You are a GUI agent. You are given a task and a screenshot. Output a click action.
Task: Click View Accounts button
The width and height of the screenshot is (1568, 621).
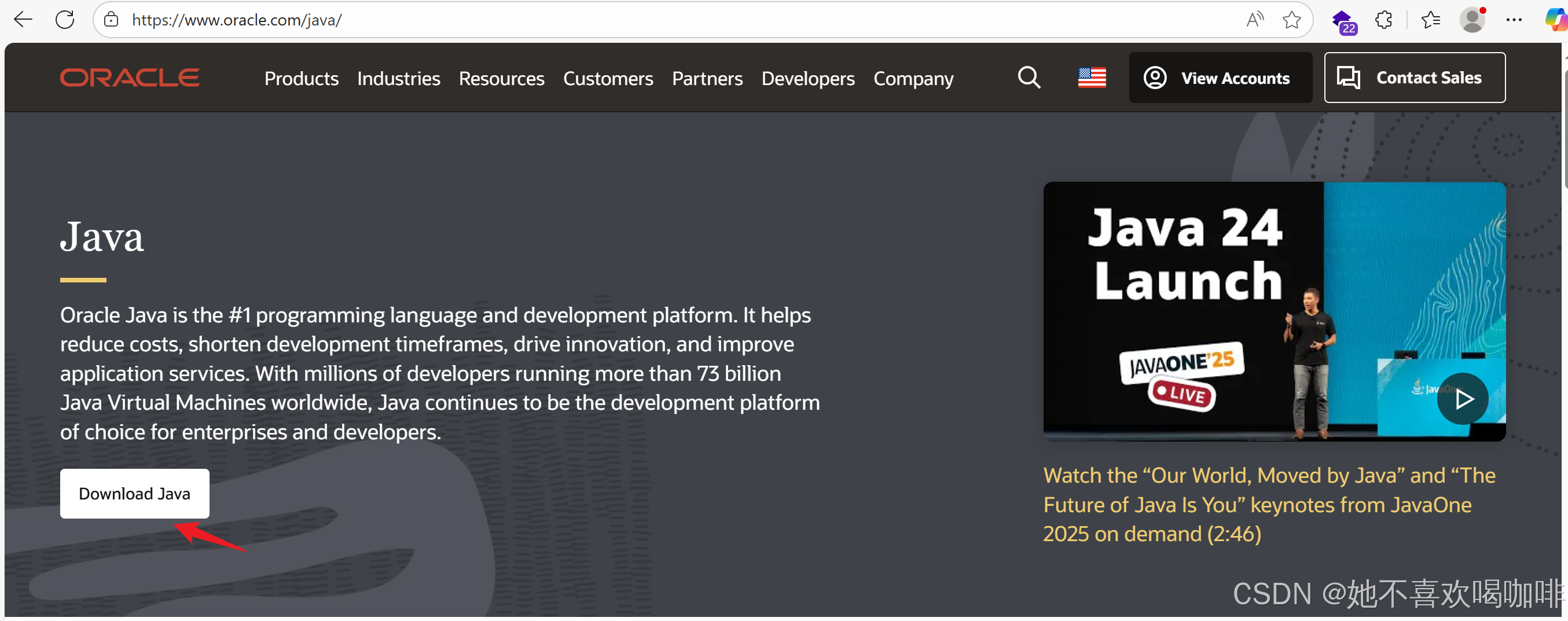[1221, 78]
